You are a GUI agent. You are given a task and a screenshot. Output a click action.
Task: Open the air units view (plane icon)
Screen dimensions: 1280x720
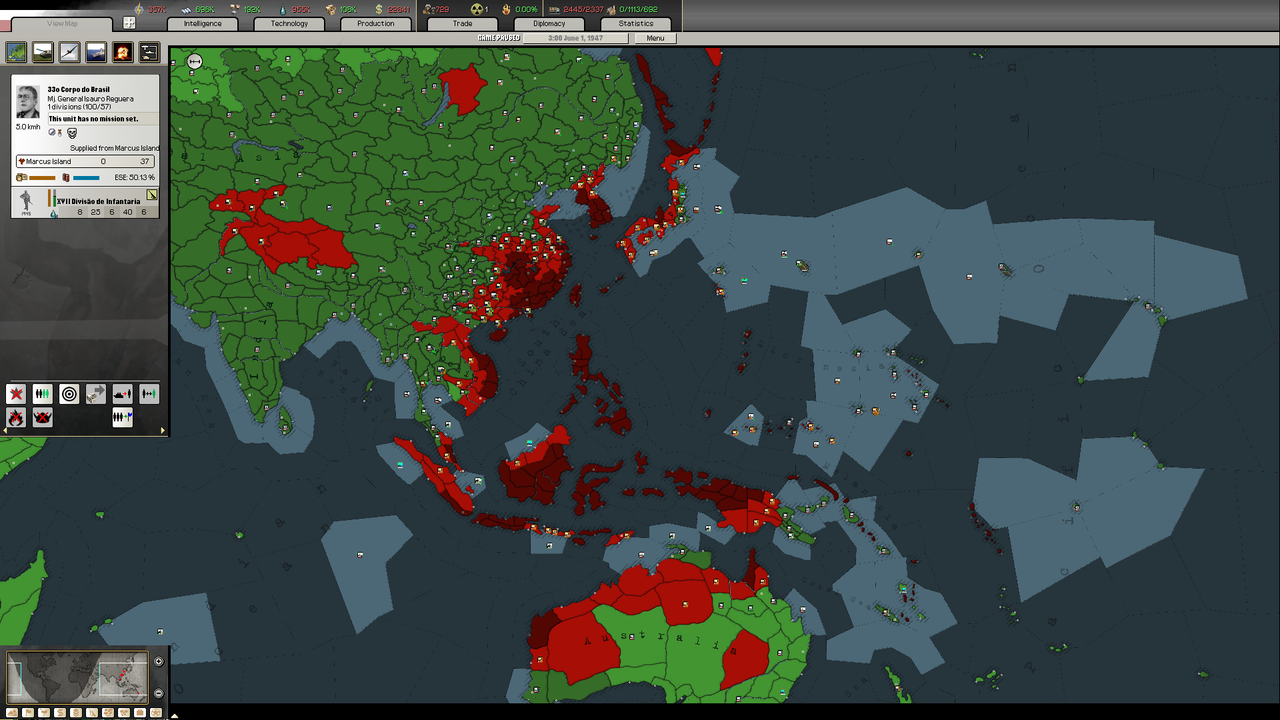click(69, 52)
